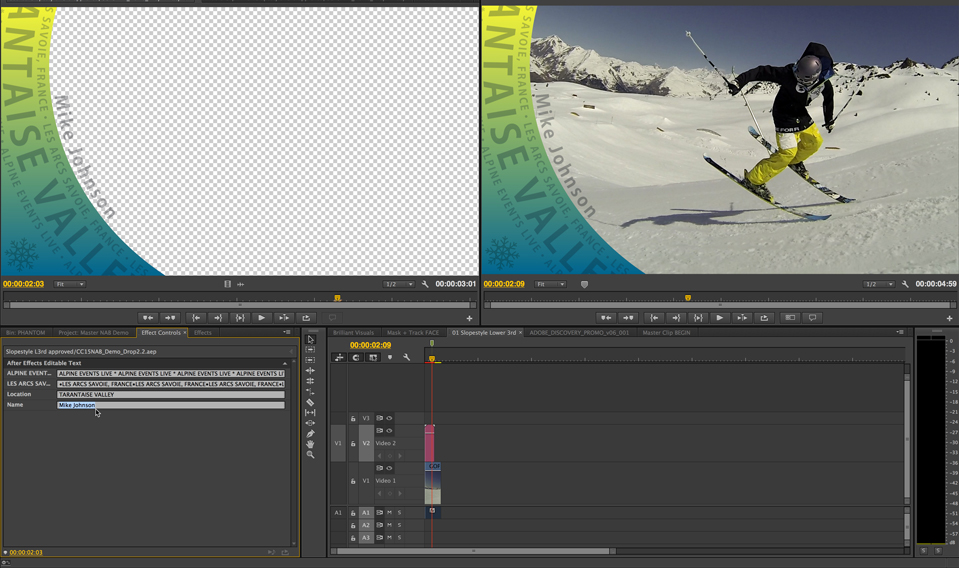This screenshot has width=959, height=568.
Task: Toggle V2 track targeting
Action: click(x=366, y=443)
